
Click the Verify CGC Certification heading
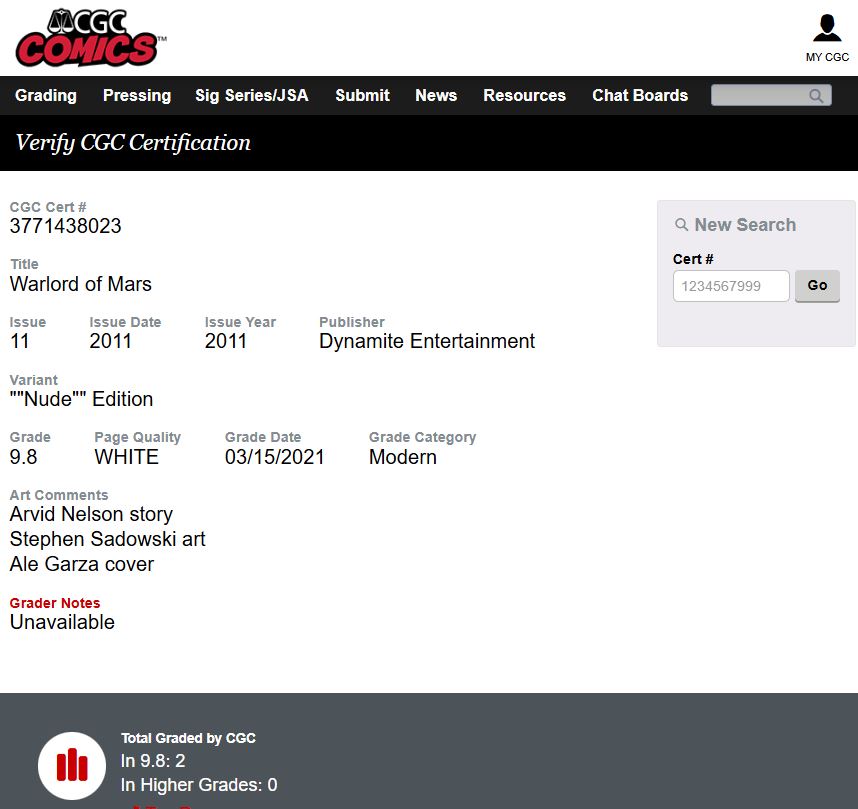click(133, 143)
